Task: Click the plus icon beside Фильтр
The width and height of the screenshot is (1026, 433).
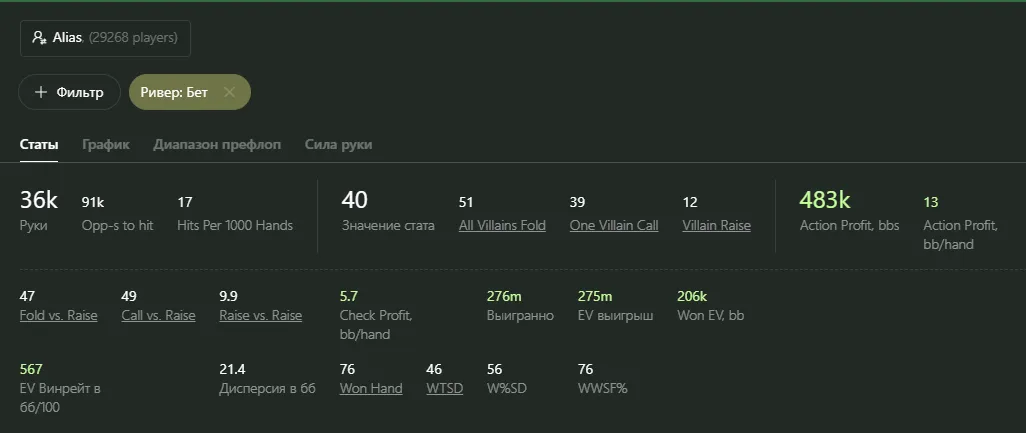Action: [41, 92]
